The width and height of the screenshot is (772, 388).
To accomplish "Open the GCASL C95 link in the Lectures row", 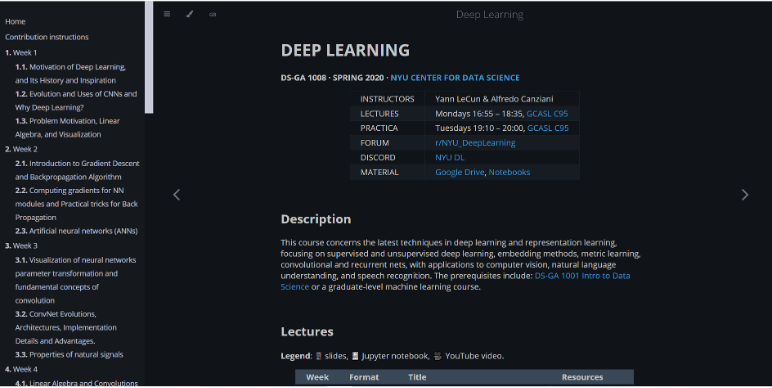I will 547,114.
